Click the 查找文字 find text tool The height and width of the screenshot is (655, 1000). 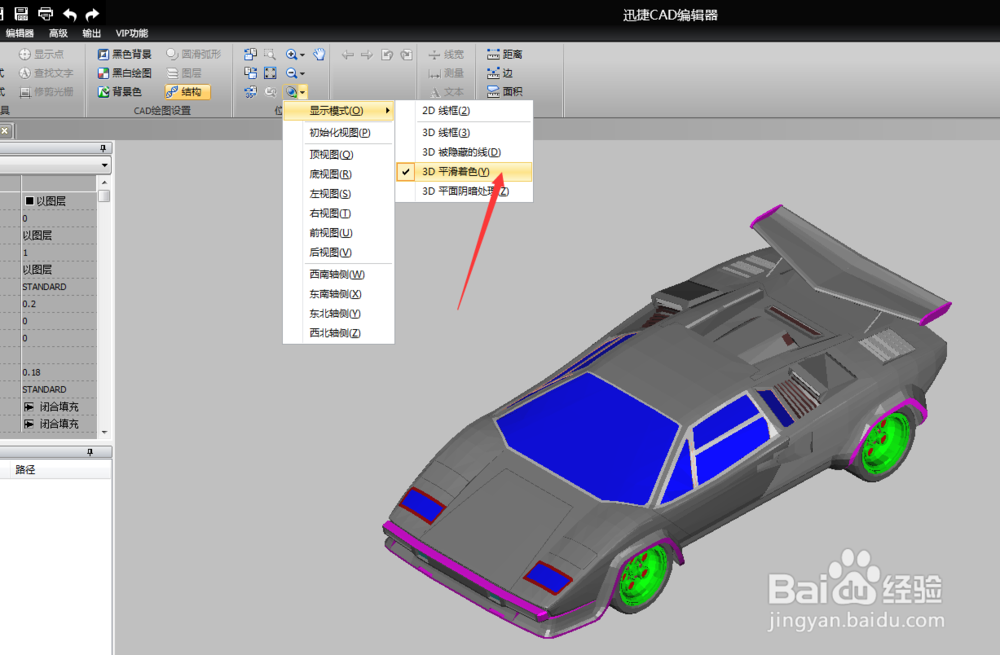coord(46,73)
